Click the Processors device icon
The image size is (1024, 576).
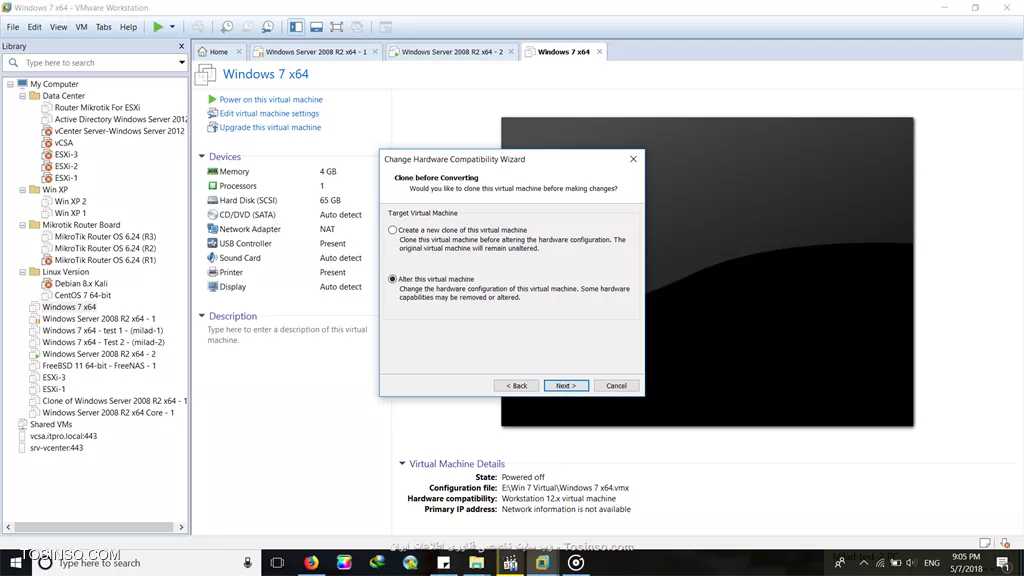(x=212, y=186)
